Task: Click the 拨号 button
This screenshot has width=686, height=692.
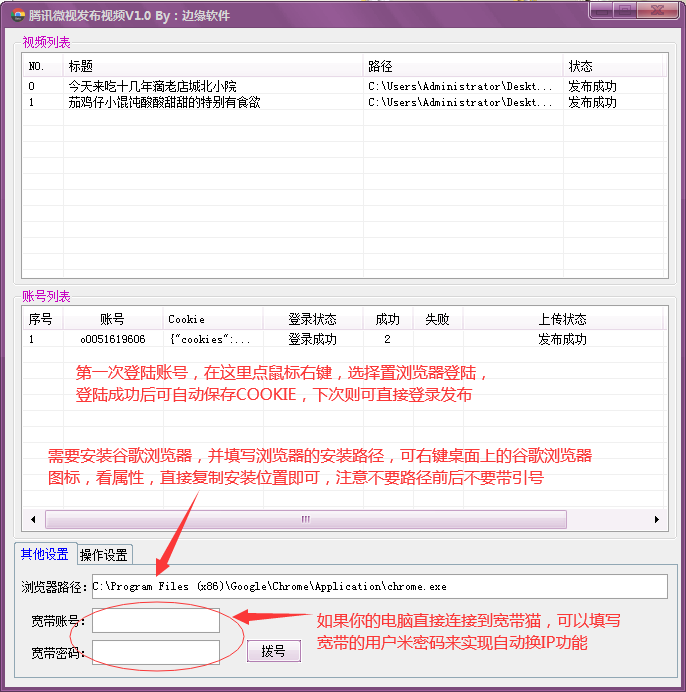Action: [274, 651]
